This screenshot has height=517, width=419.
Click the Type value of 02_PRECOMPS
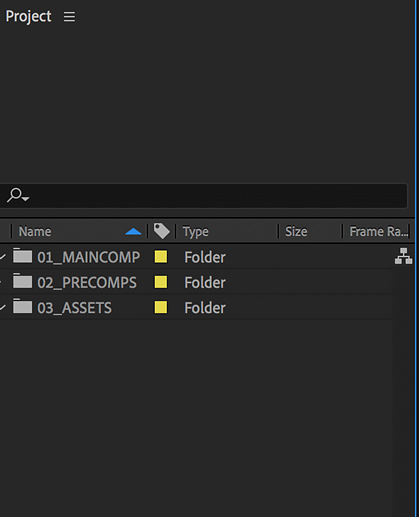point(205,282)
